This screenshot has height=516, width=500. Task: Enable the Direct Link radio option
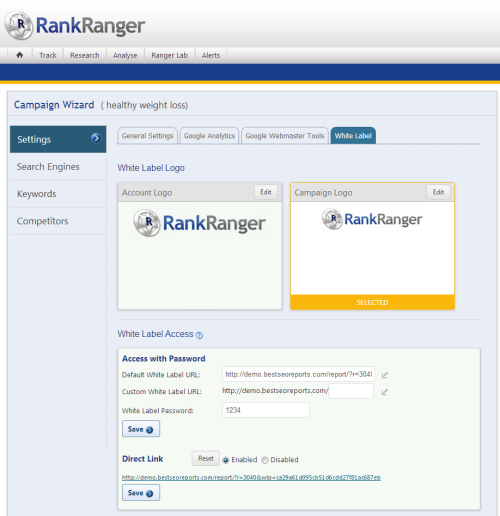click(x=226, y=460)
